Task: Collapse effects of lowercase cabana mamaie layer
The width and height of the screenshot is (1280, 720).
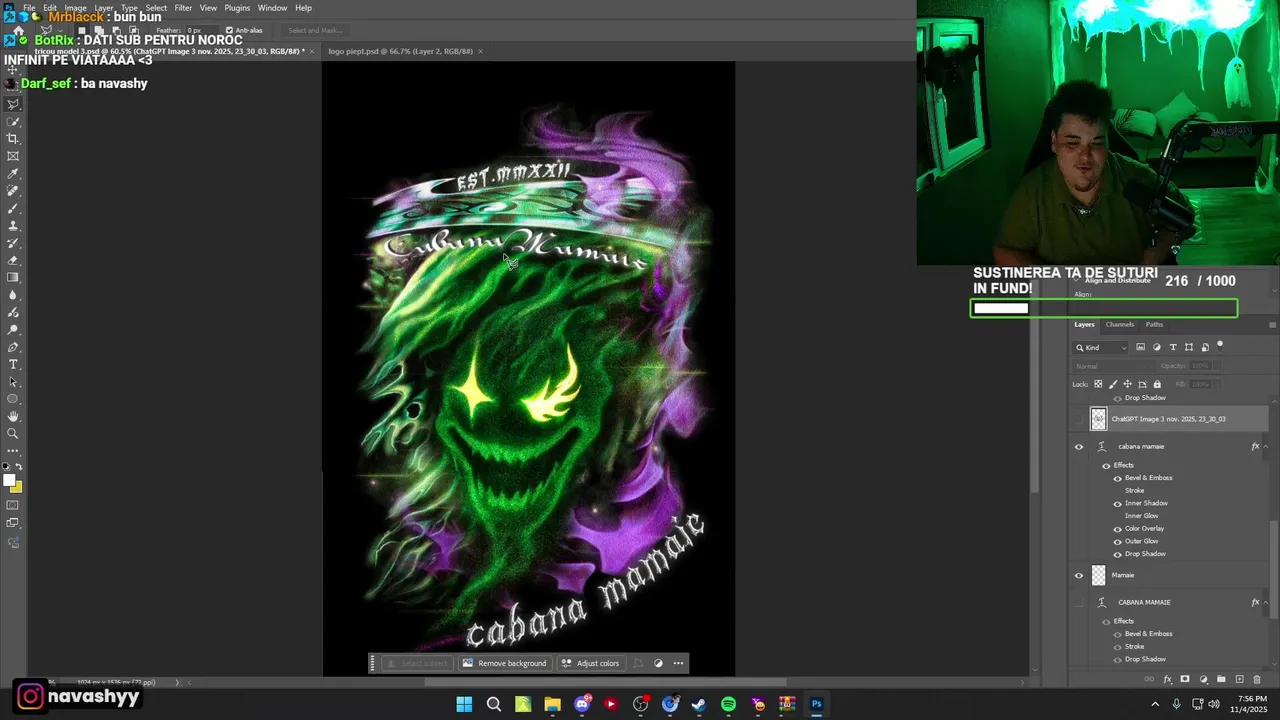Action: pyautogui.click(x=1265, y=447)
